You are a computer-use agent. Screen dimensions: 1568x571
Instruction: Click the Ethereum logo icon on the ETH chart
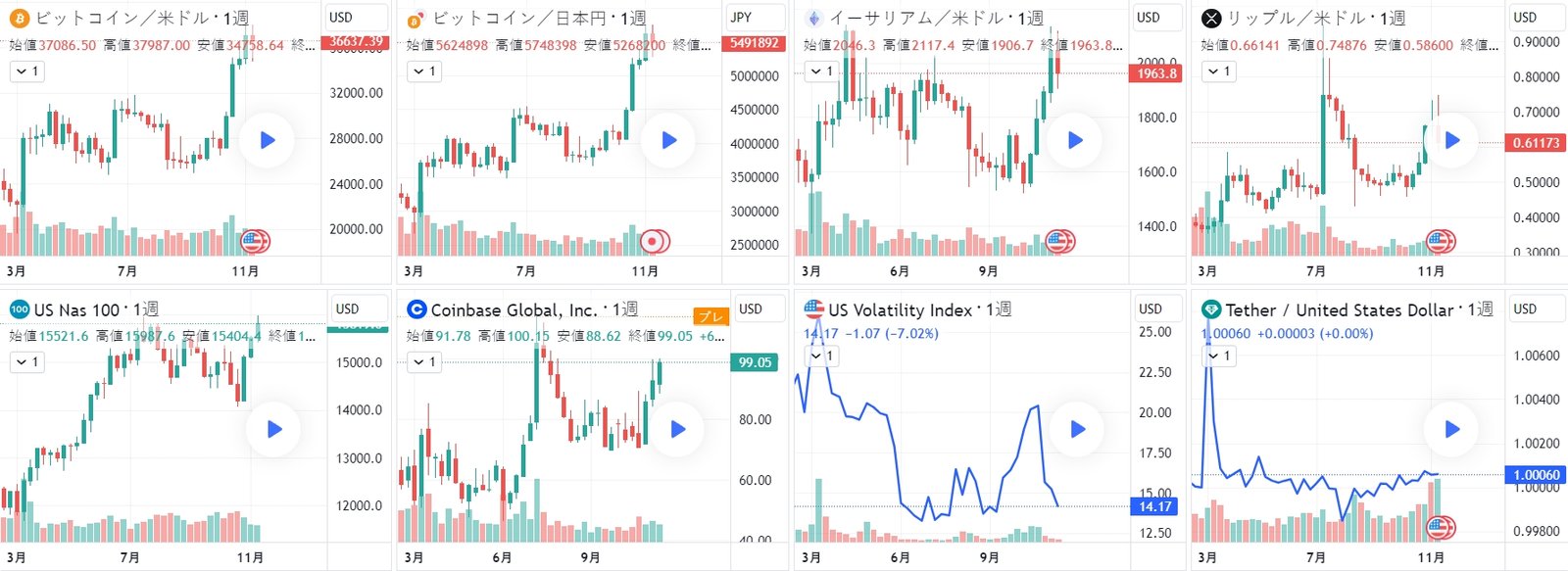[x=812, y=18]
